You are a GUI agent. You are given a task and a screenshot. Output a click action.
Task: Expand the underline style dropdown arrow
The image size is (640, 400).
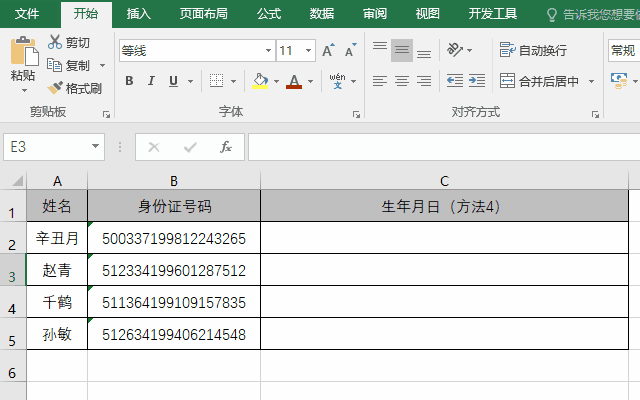(x=190, y=81)
